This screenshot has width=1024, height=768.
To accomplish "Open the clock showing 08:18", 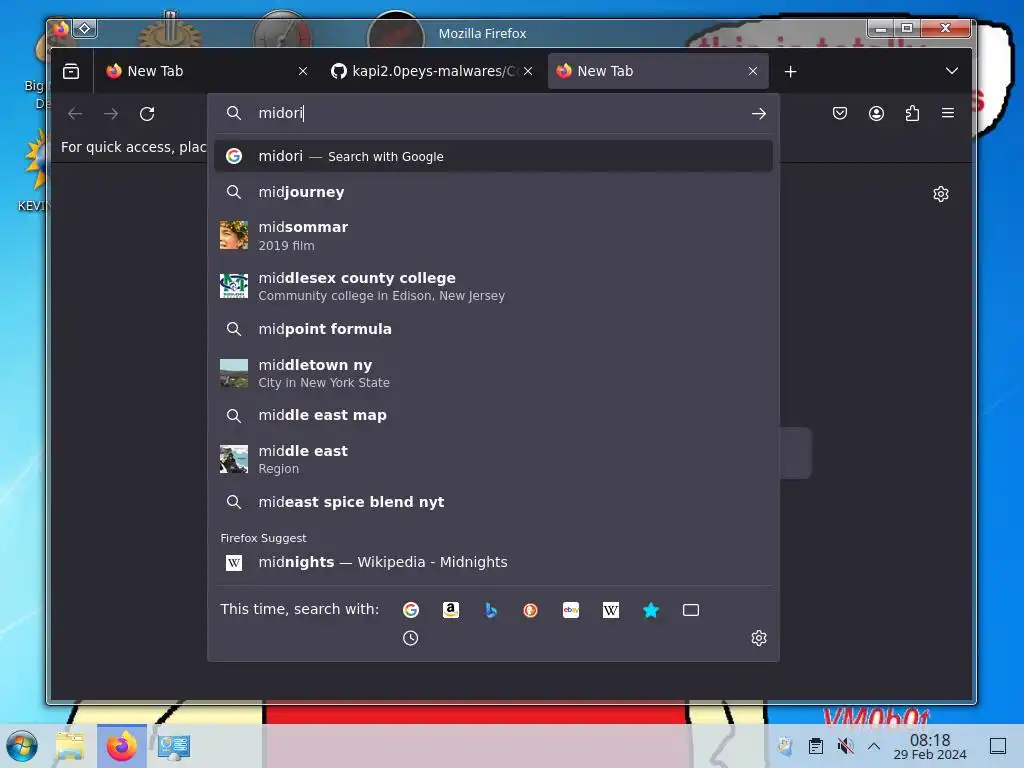I will pyautogui.click(x=930, y=746).
